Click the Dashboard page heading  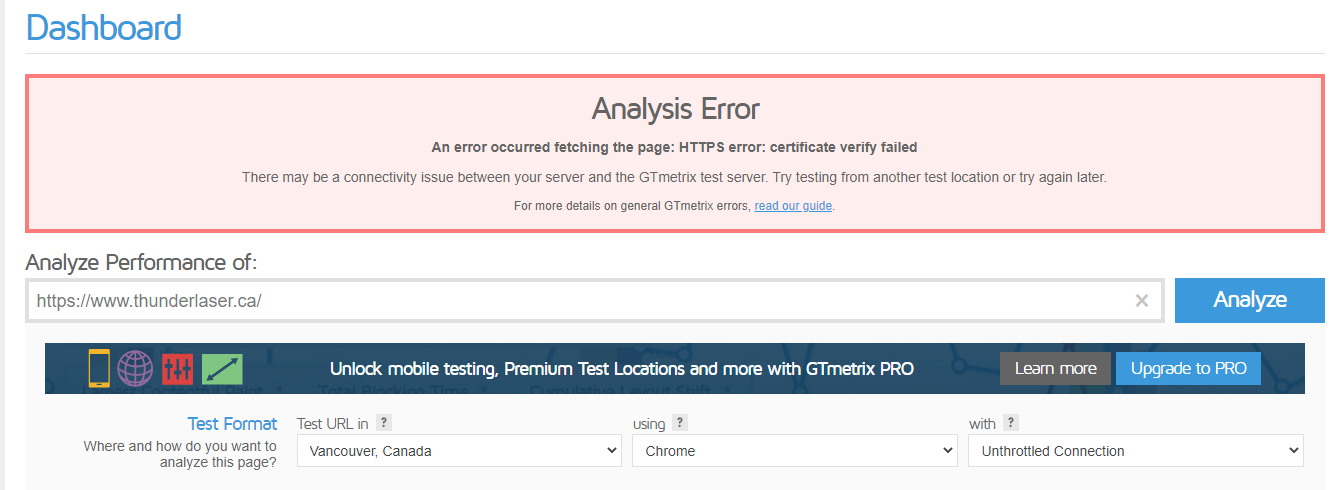[104, 27]
